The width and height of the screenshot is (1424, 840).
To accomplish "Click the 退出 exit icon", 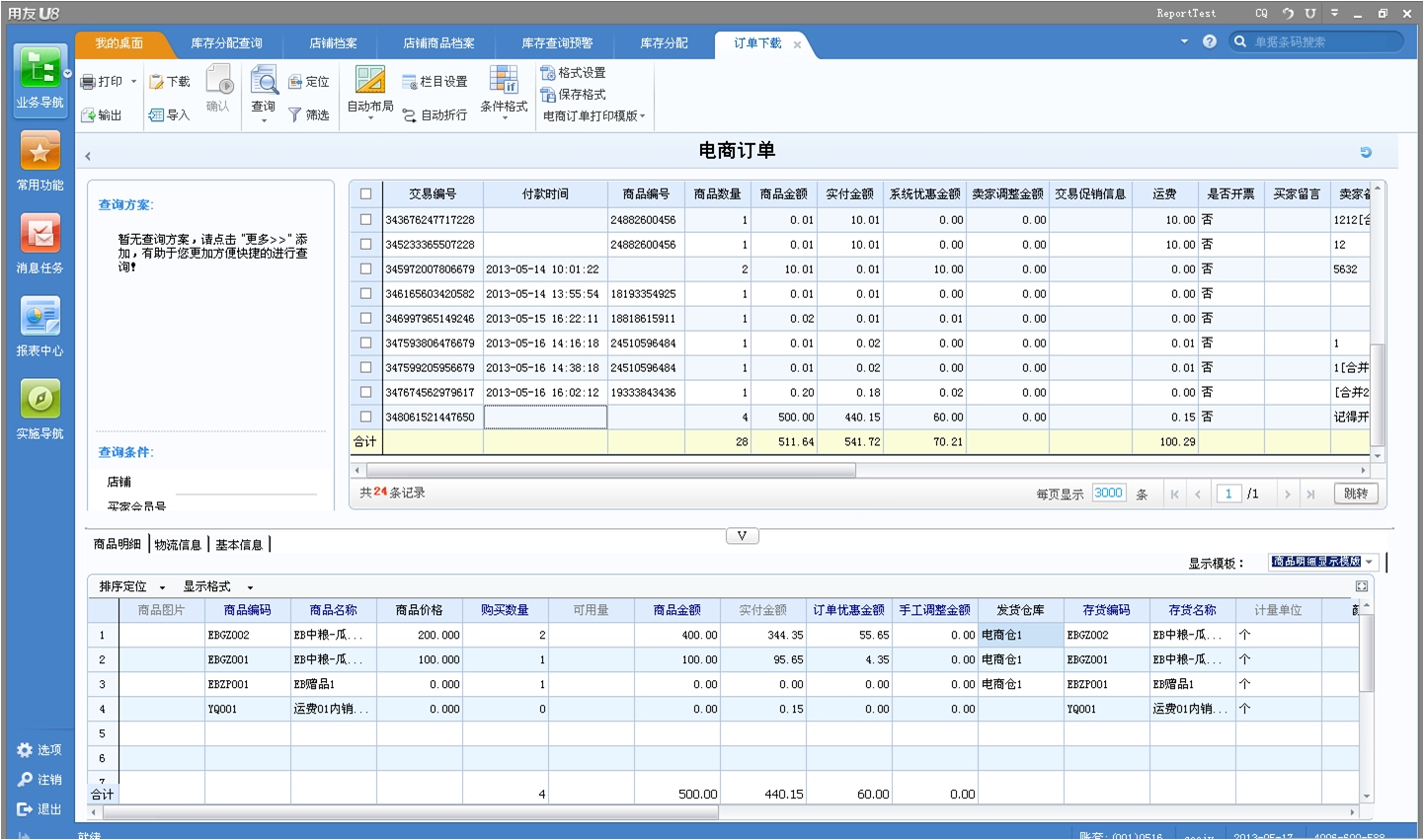I will point(25,809).
